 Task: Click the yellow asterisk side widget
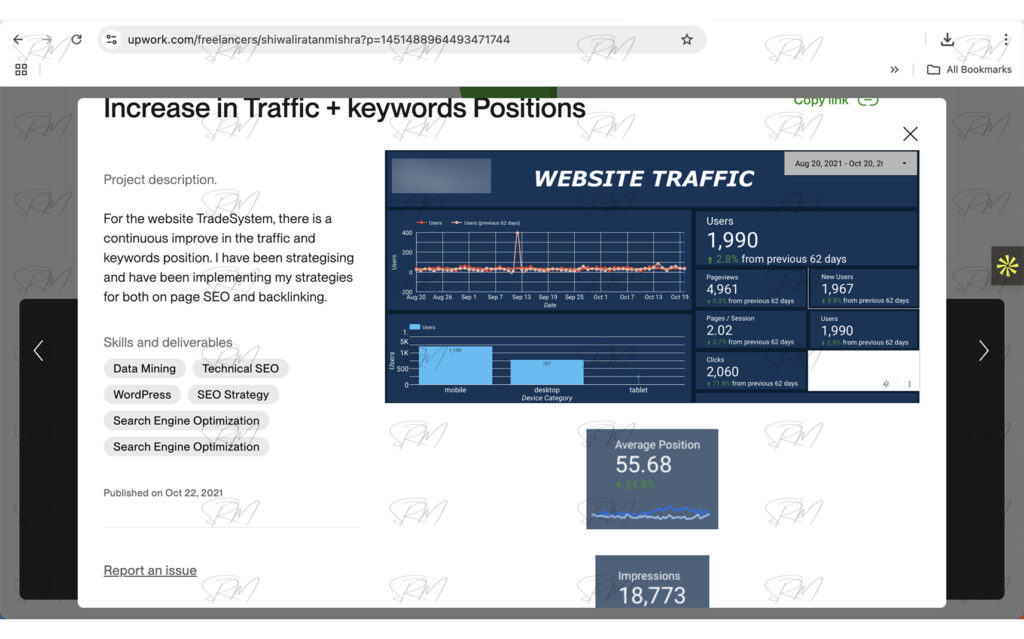pyautogui.click(x=1007, y=265)
